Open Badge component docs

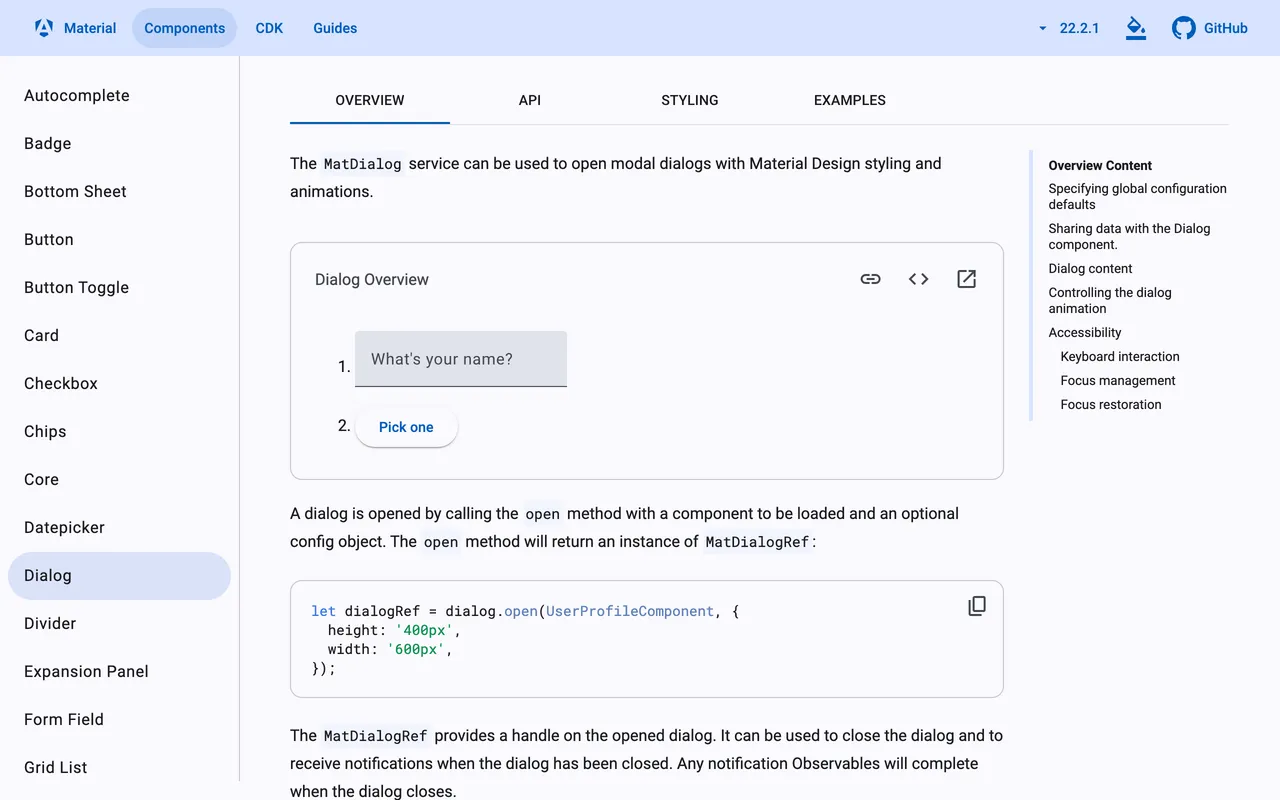tap(119, 144)
